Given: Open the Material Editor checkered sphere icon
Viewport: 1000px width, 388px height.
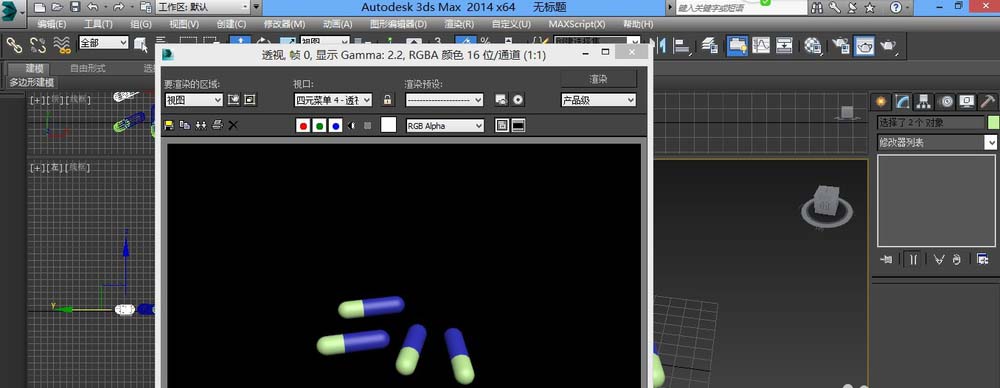Looking at the screenshot, I should point(812,45).
